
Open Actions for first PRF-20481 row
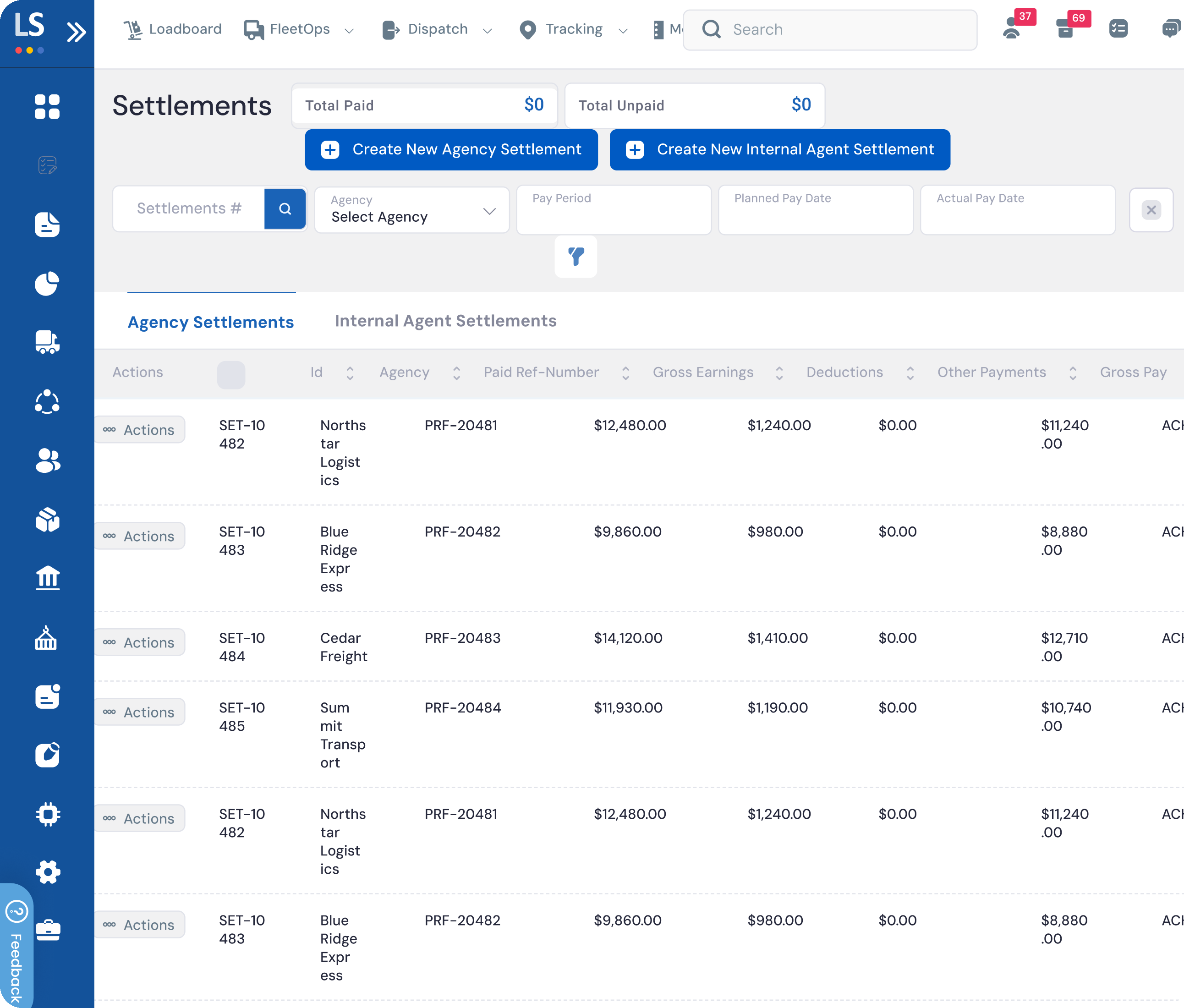click(139, 430)
